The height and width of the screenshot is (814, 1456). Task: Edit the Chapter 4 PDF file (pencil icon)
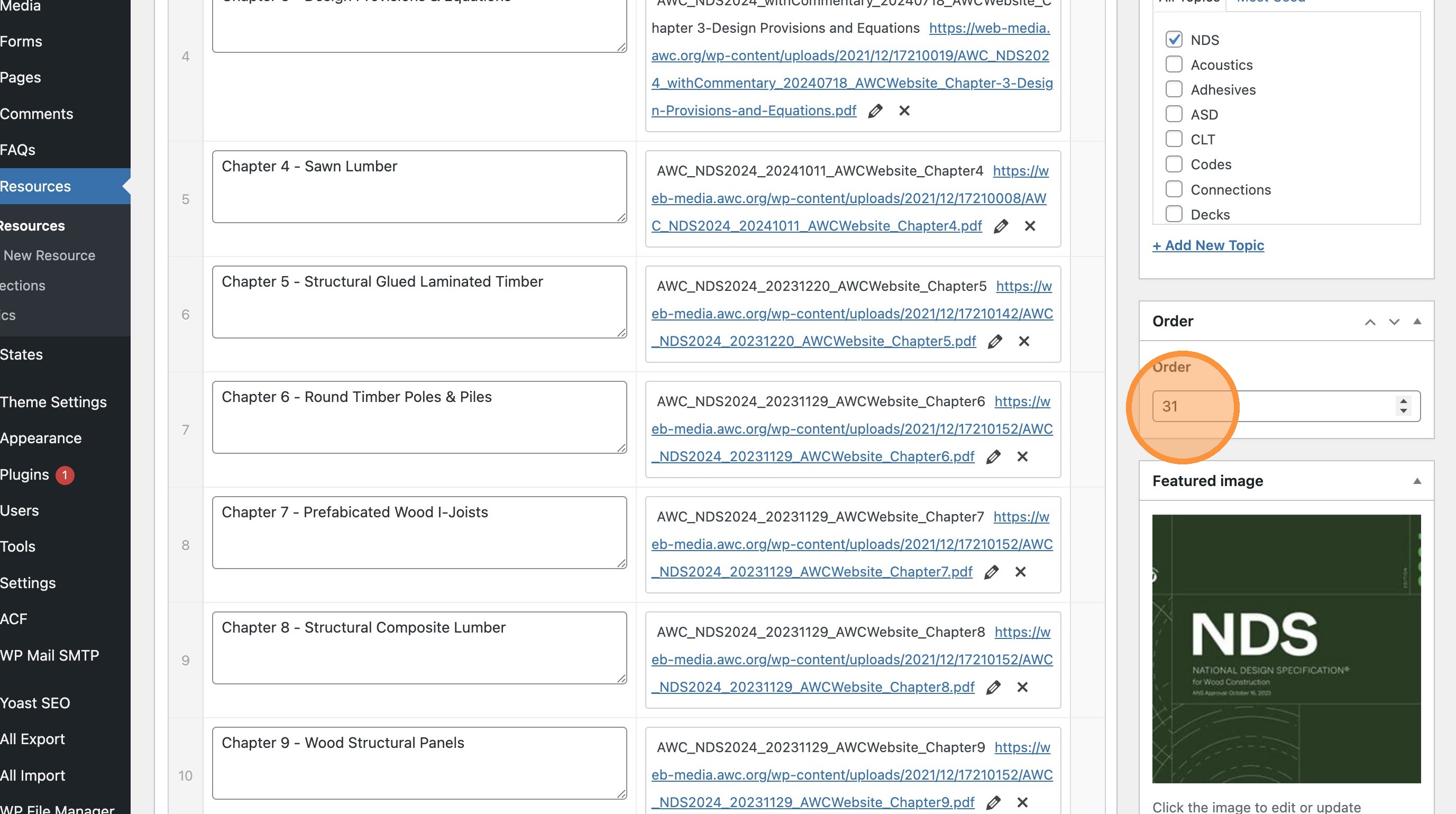point(1001,226)
